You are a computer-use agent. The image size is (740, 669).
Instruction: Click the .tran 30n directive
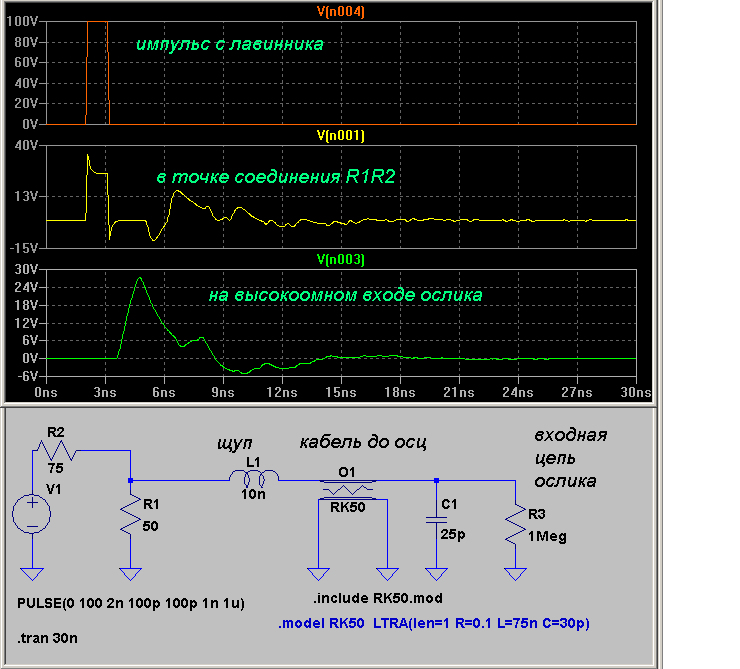47,638
